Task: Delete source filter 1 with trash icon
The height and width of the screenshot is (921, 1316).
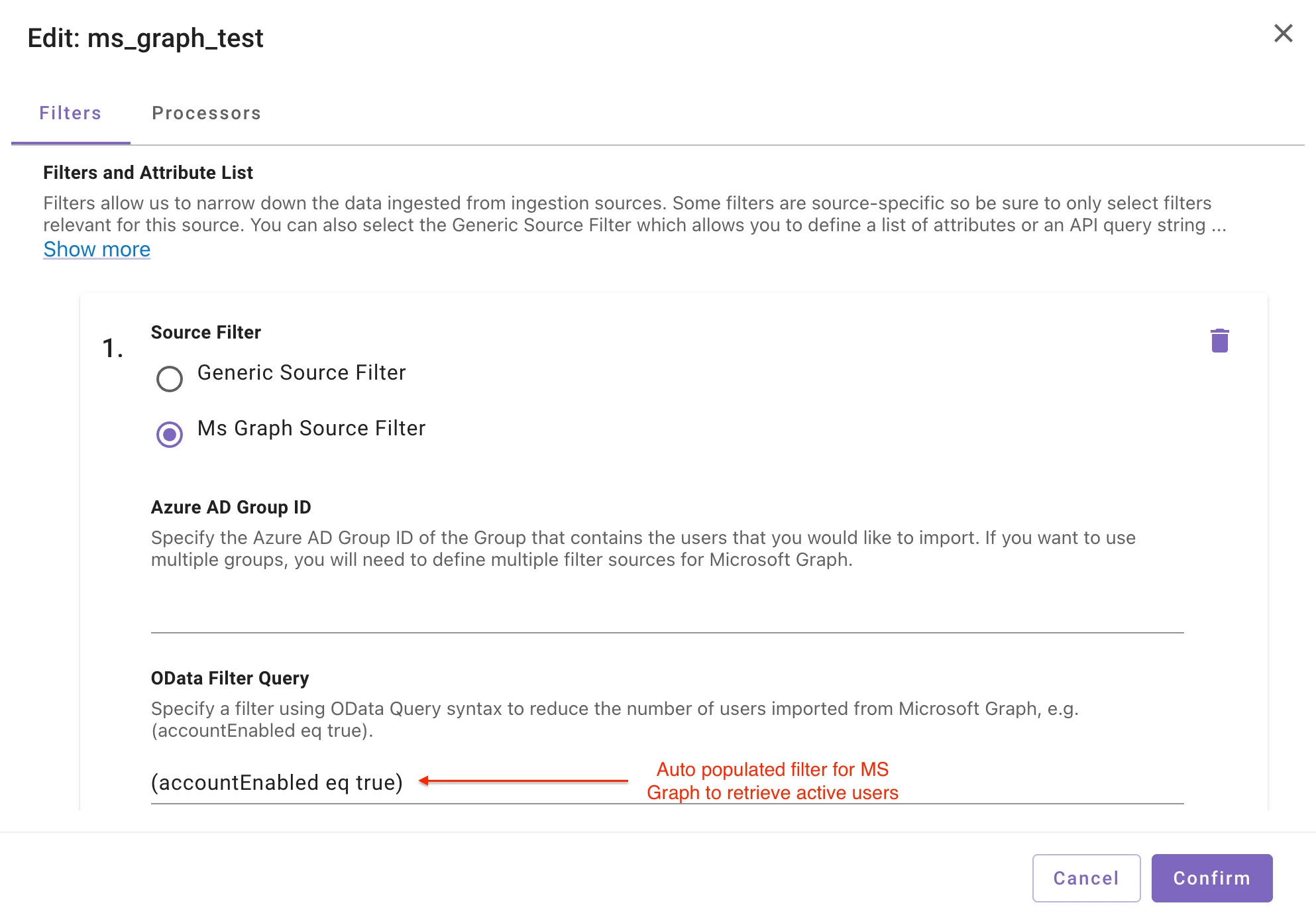Action: (1219, 341)
